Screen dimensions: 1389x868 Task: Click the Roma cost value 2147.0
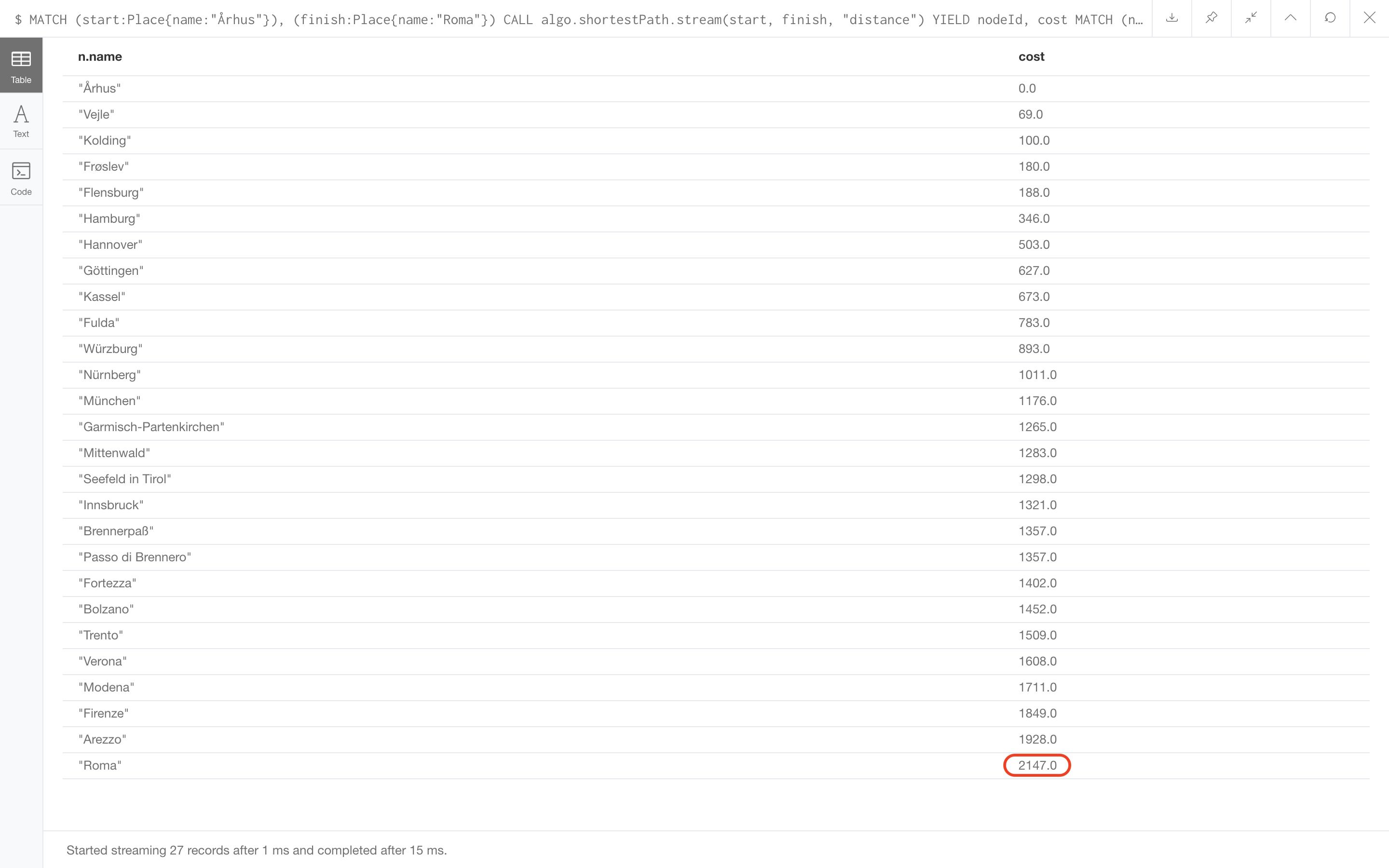[x=1037, y=765]
